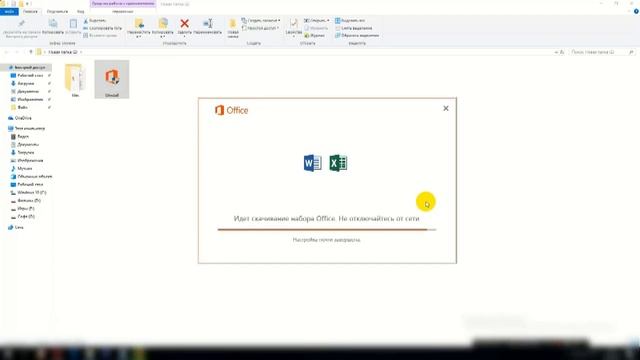640x360 pixels.
Task: Switch to the Вид ribbon tab
Action: 80,11
